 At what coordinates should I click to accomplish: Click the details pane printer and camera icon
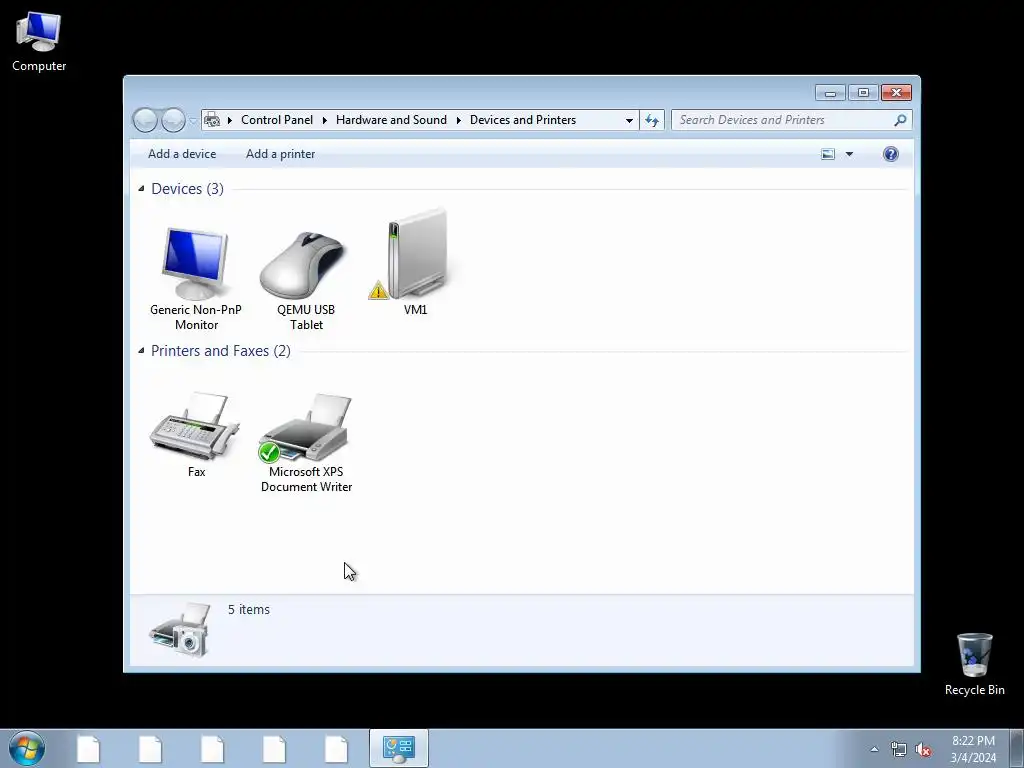[x=180, y=630]
